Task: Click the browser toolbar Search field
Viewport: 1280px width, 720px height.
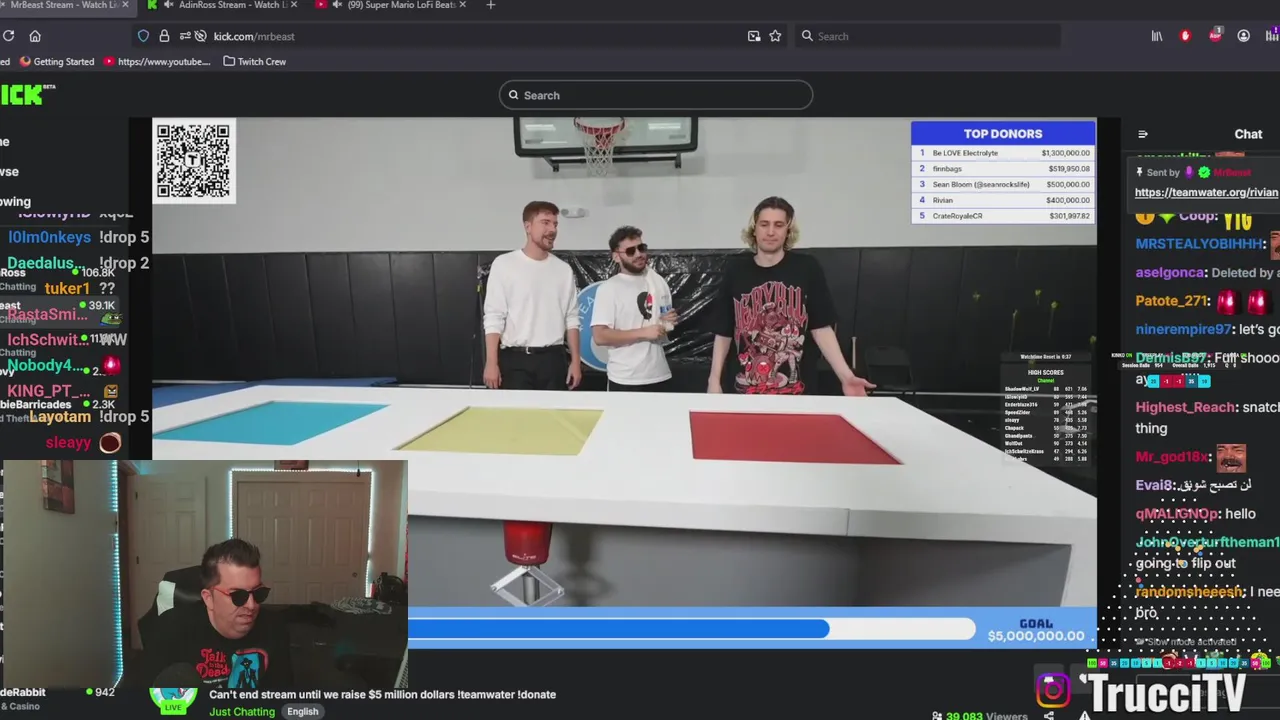Action: (x=927, y=36)
